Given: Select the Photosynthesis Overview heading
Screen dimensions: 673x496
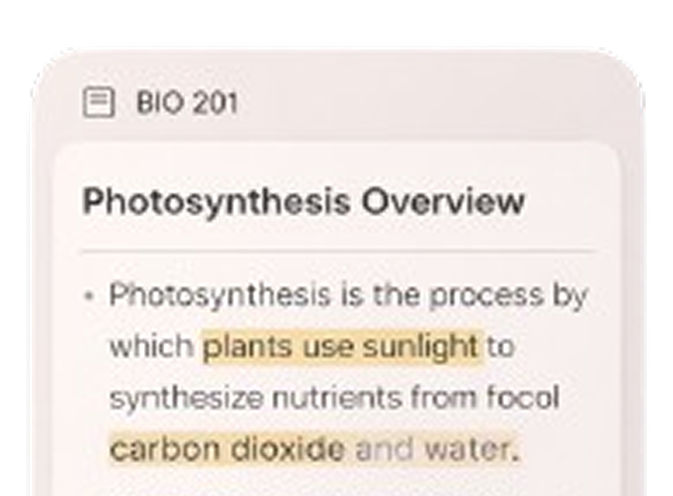Looking at the screenshot, I should pos(302,201).
